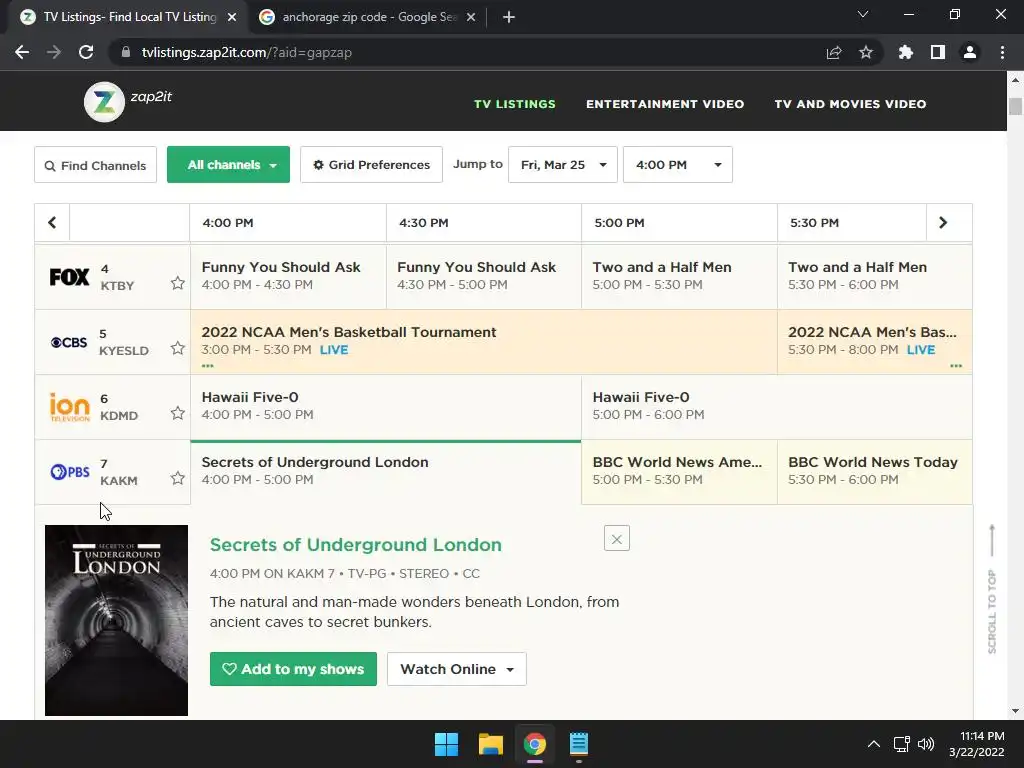Click the scrollbar down arrow
Screen dimensions: 1024x768
(x=1015, y=711)
